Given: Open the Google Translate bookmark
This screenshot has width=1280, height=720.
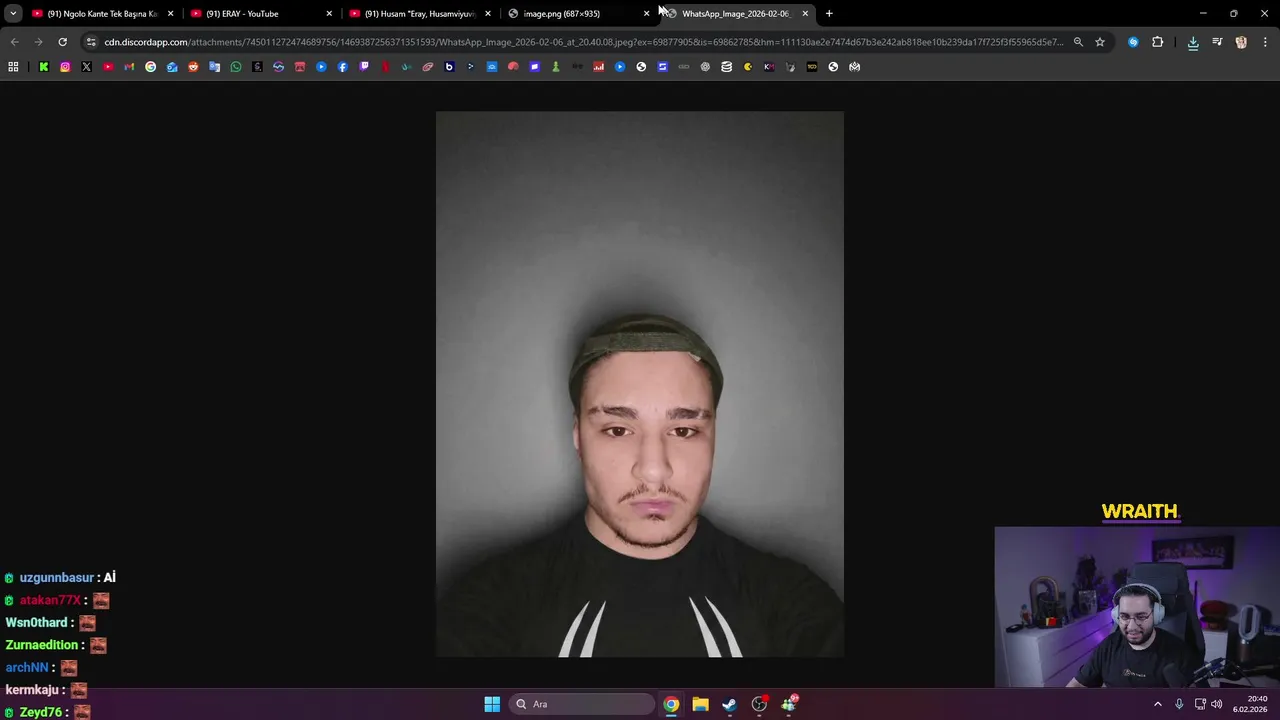Looking at the screenshot, I should [214, 67].
